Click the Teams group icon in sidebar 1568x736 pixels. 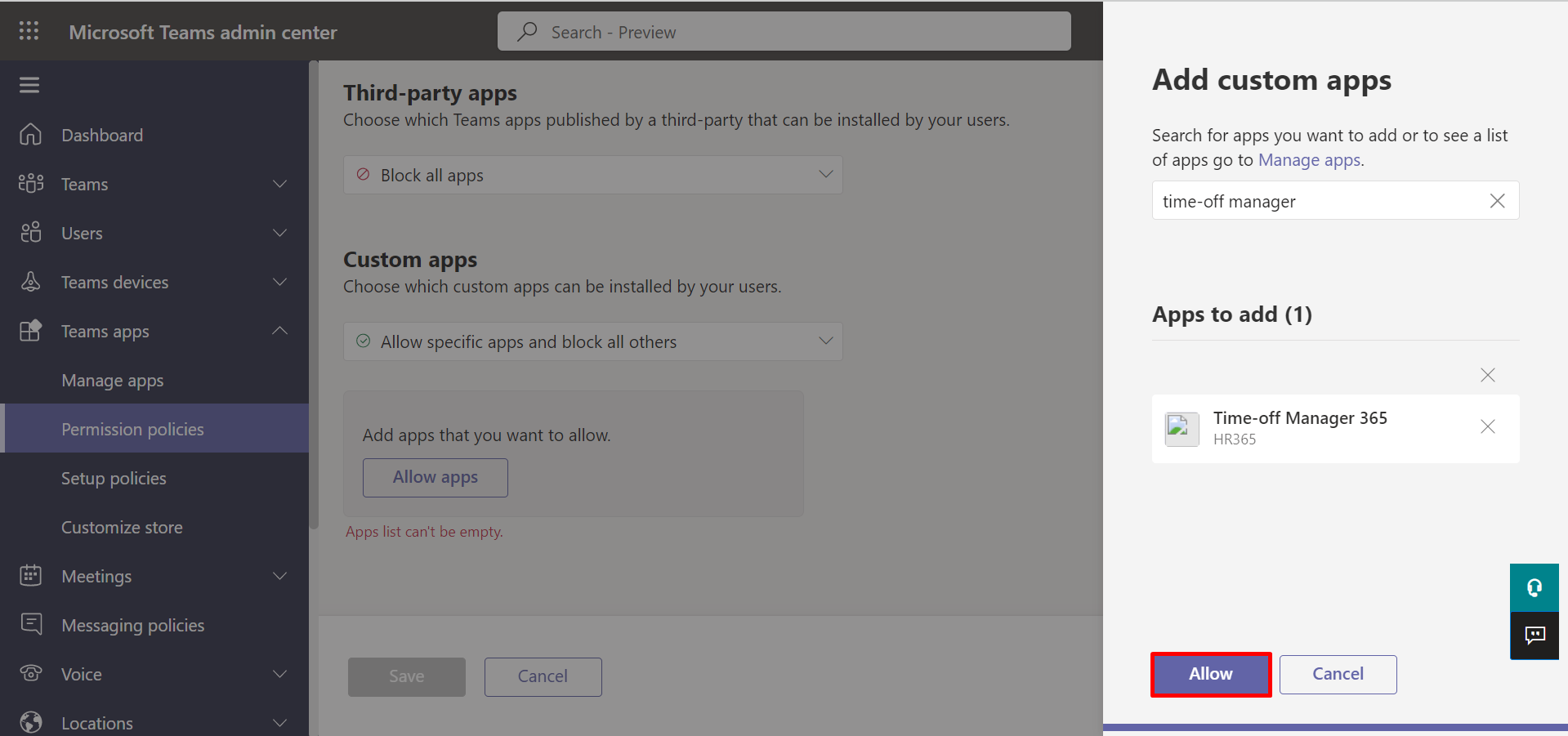tap(31, 184)
